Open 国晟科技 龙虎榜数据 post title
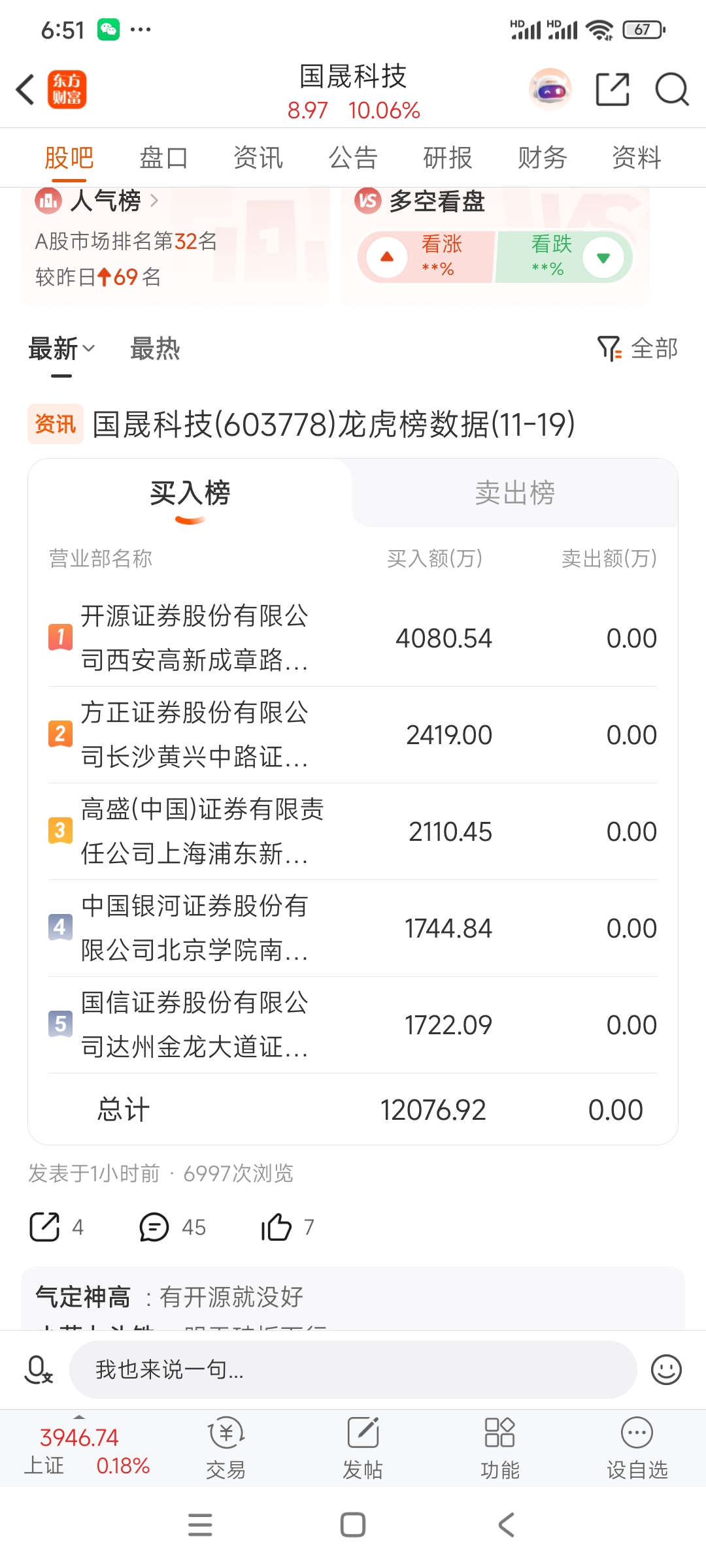Viewport: 706px width, 1568px height. tap(333, 424)
